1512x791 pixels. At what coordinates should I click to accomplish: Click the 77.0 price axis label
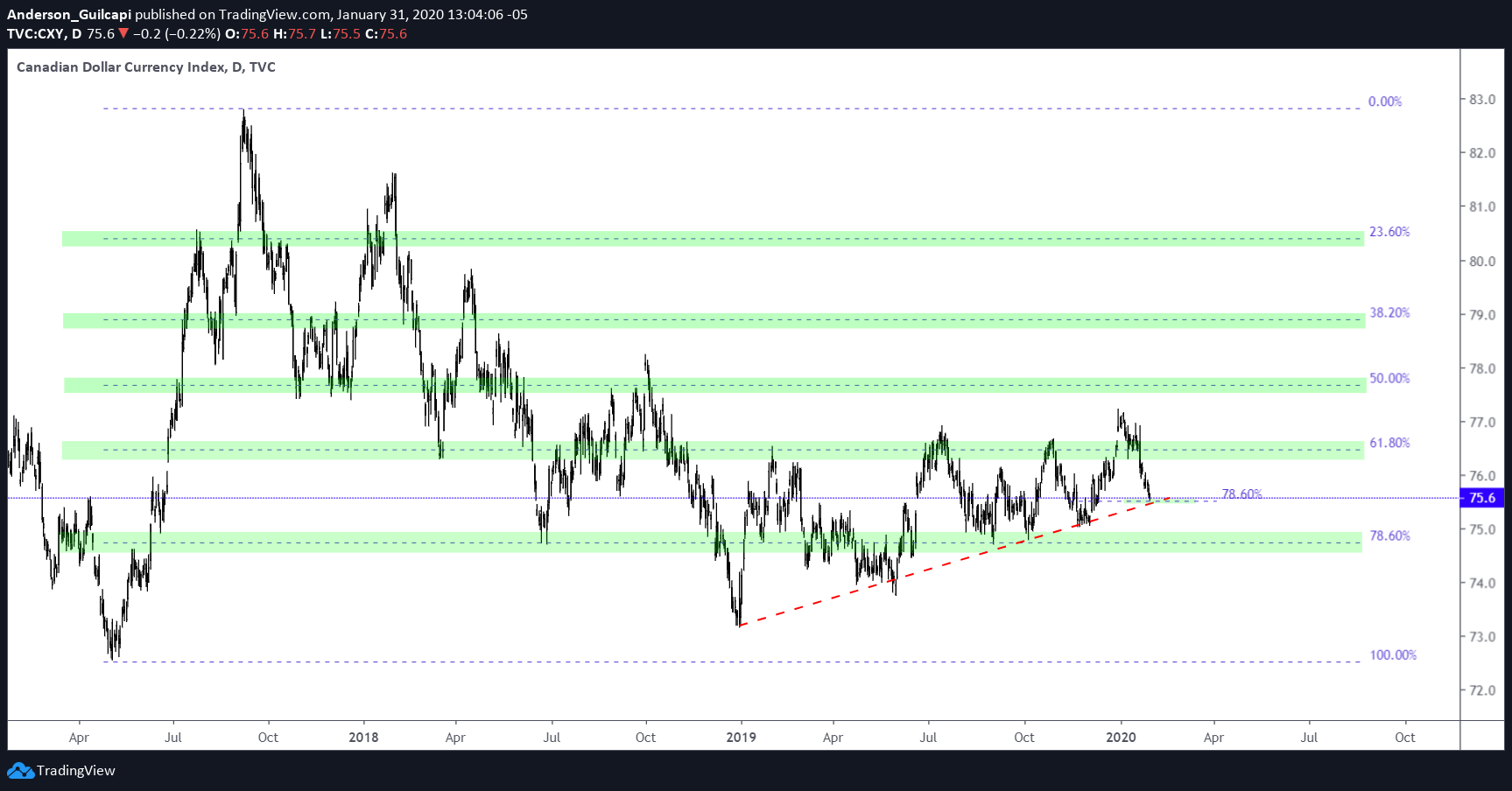pyautogui.click(x=1482, y=423)
